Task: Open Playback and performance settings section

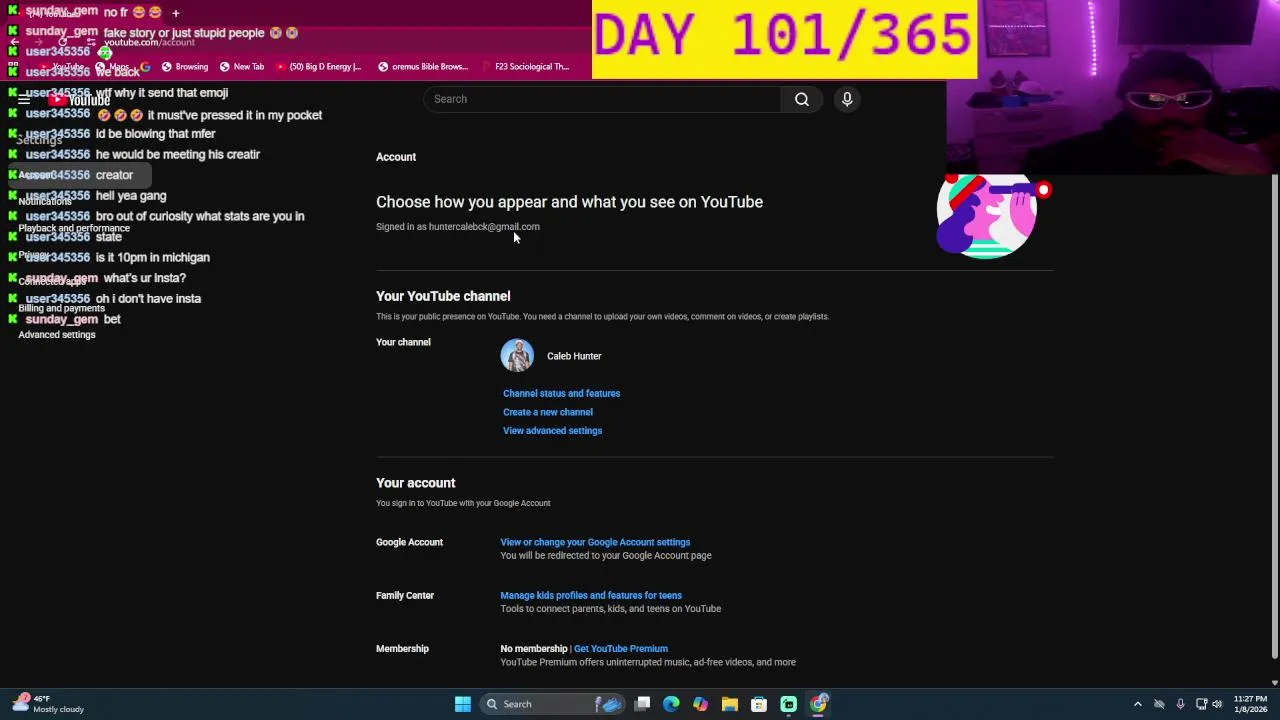Action: click(x=74, y=228)
